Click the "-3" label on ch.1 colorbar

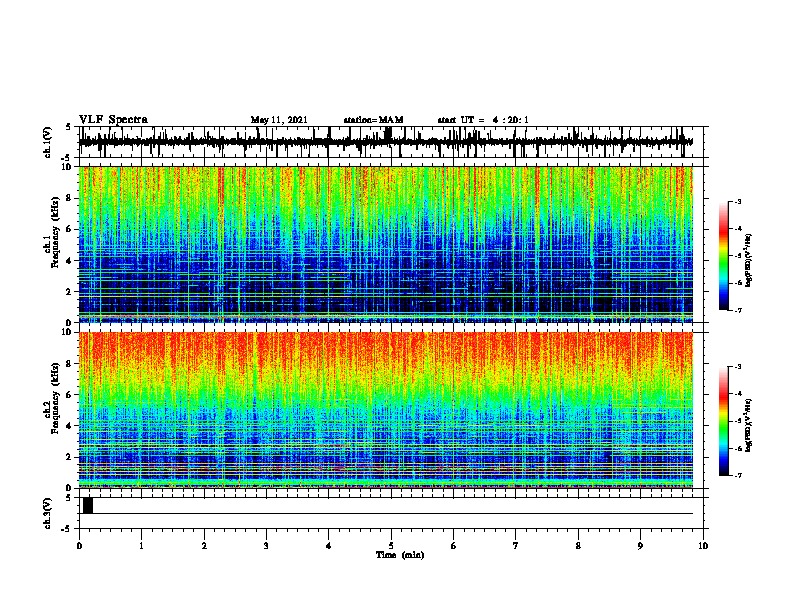point(737,202)
